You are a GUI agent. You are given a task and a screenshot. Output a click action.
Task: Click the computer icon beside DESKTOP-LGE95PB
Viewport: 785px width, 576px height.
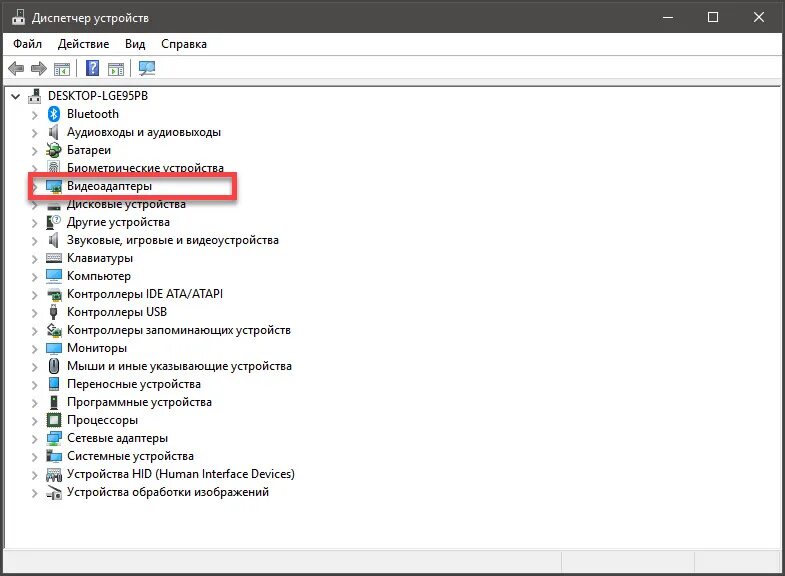[x=35, y=96]
